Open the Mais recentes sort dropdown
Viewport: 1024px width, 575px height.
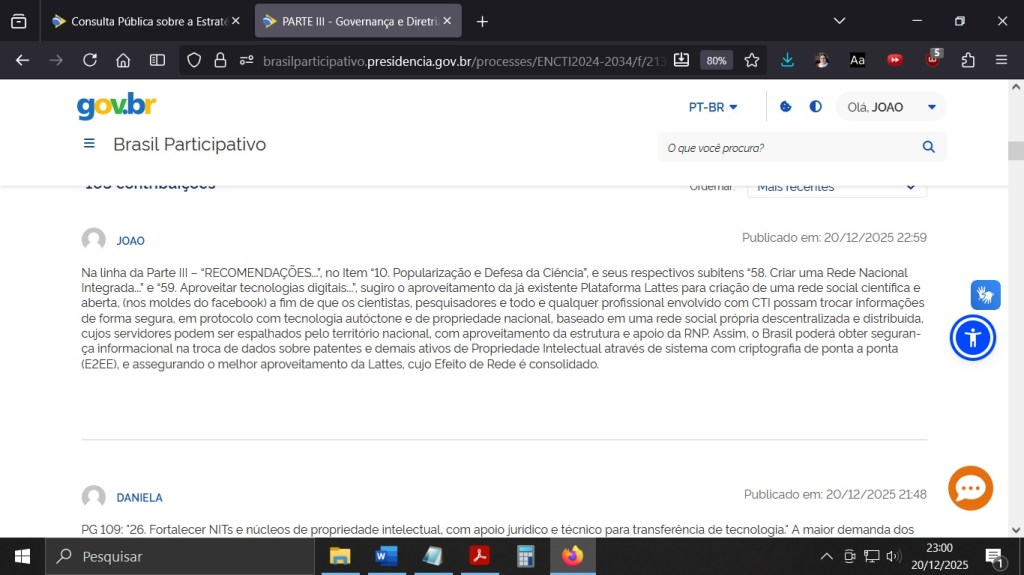(x=836, y=187)
